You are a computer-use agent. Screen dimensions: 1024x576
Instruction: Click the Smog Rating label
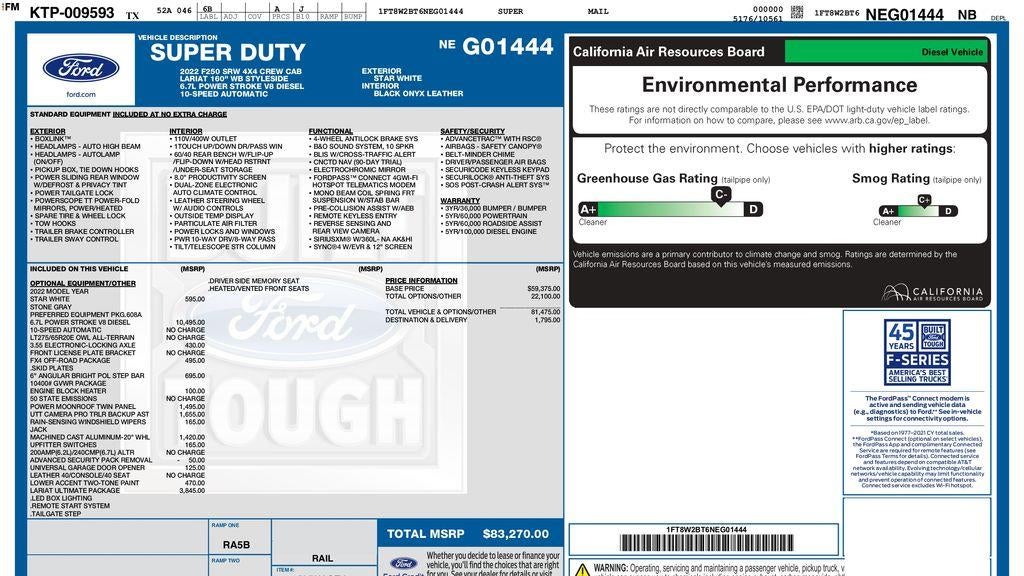891,178
